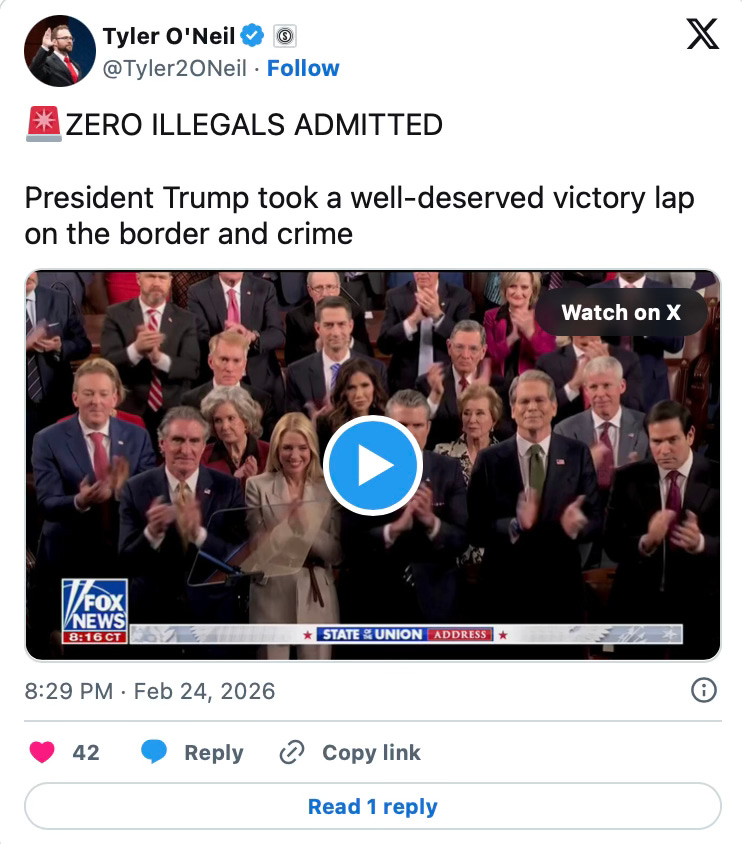Click Tyler O'Neil's profile avatar
This screenshot has height=844, width=742.
(60, 51)
